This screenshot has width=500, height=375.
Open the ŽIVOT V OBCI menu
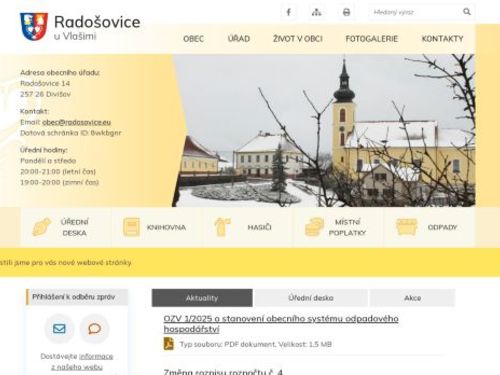(x=298, y=39)
